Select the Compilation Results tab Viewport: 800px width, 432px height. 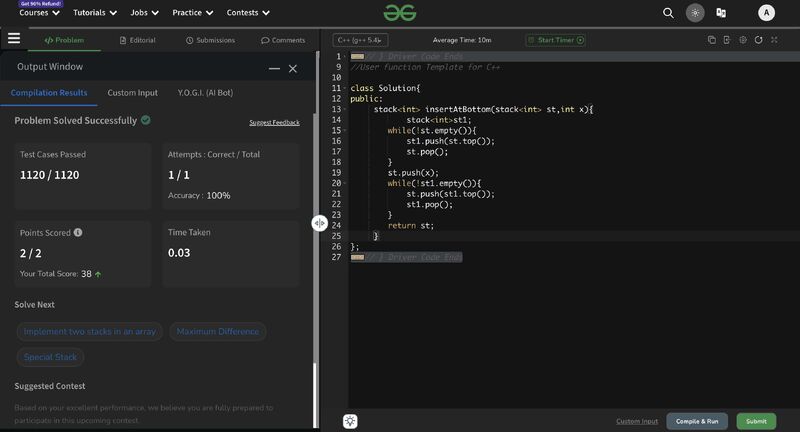pos(49,93)
